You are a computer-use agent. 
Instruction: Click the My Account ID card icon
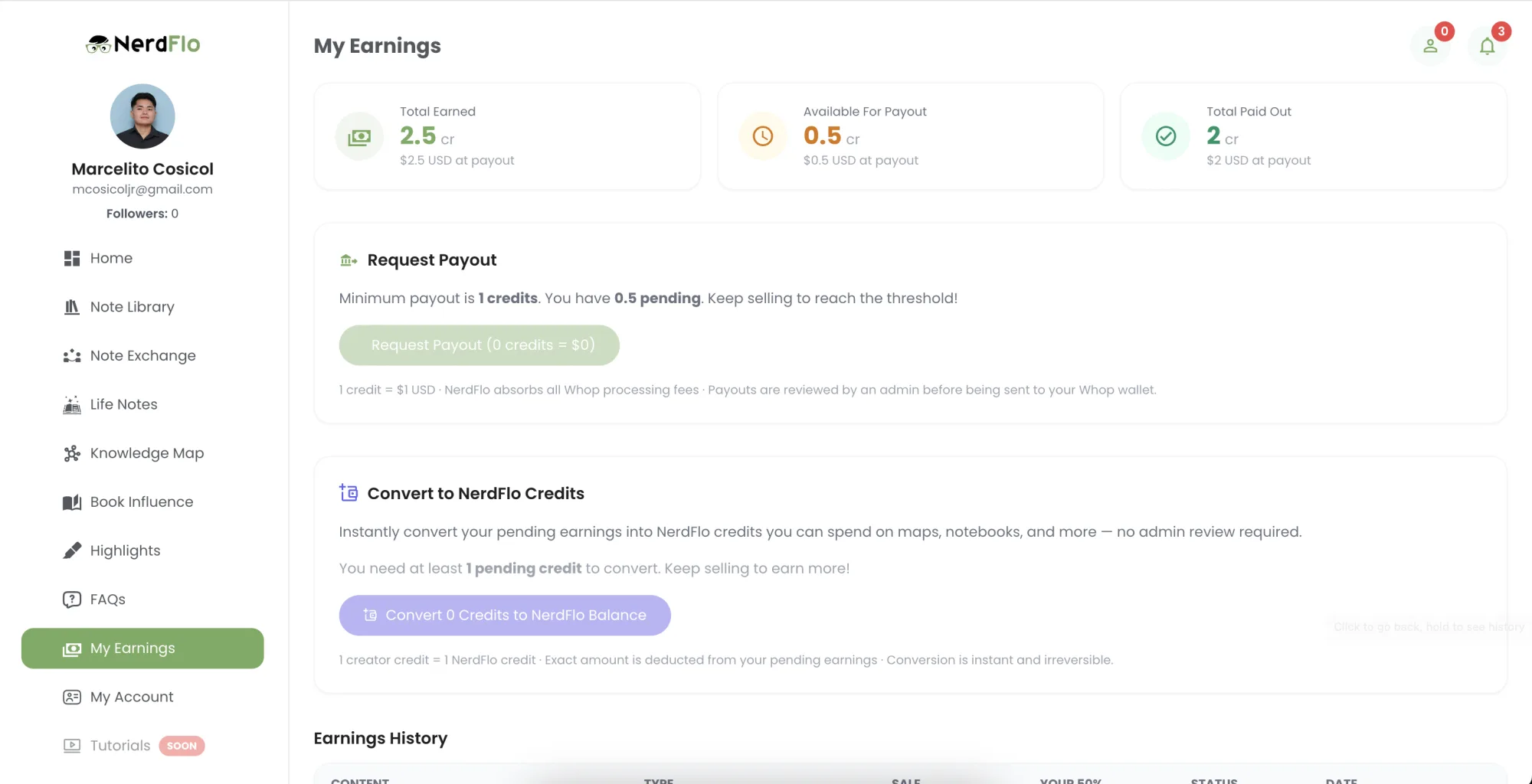pos(72,697)
